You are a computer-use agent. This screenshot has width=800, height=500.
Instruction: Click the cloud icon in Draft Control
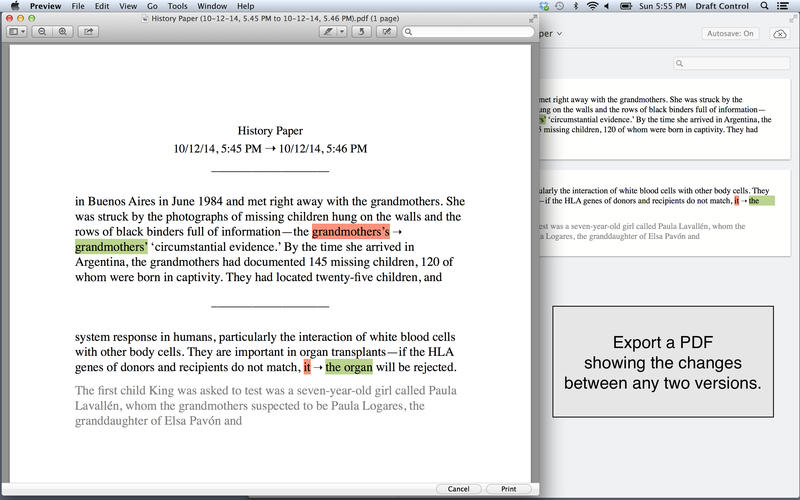point(780,34)
